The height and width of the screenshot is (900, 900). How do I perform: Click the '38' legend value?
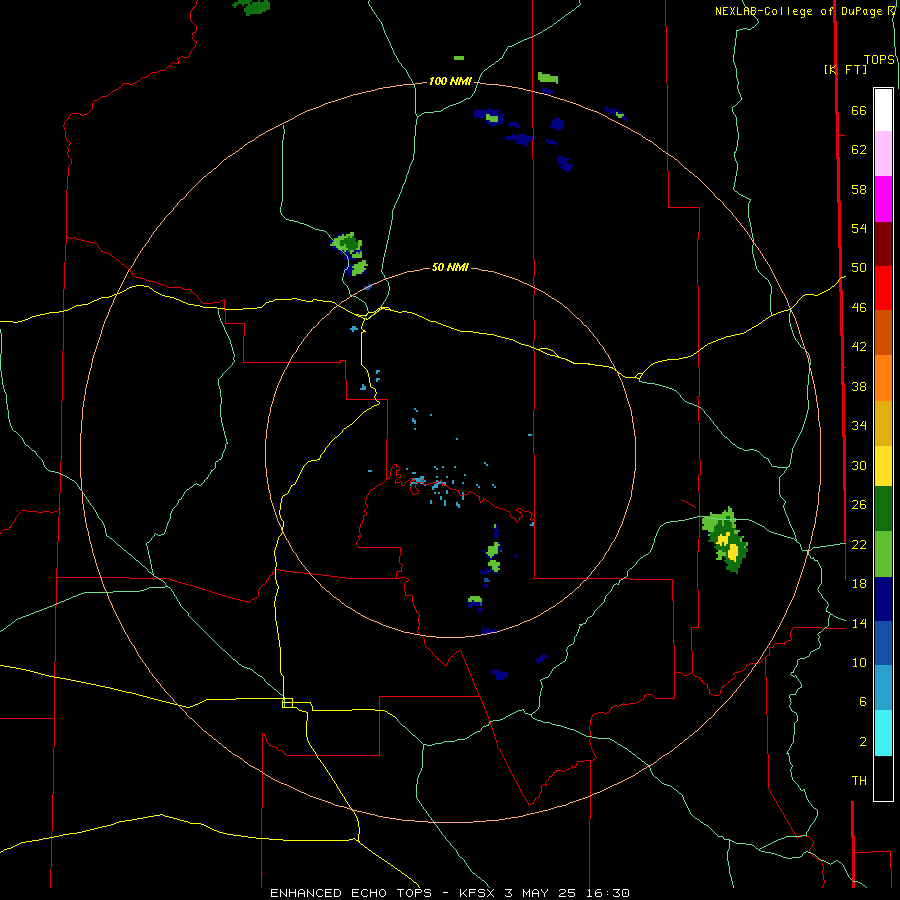point(859,387)
